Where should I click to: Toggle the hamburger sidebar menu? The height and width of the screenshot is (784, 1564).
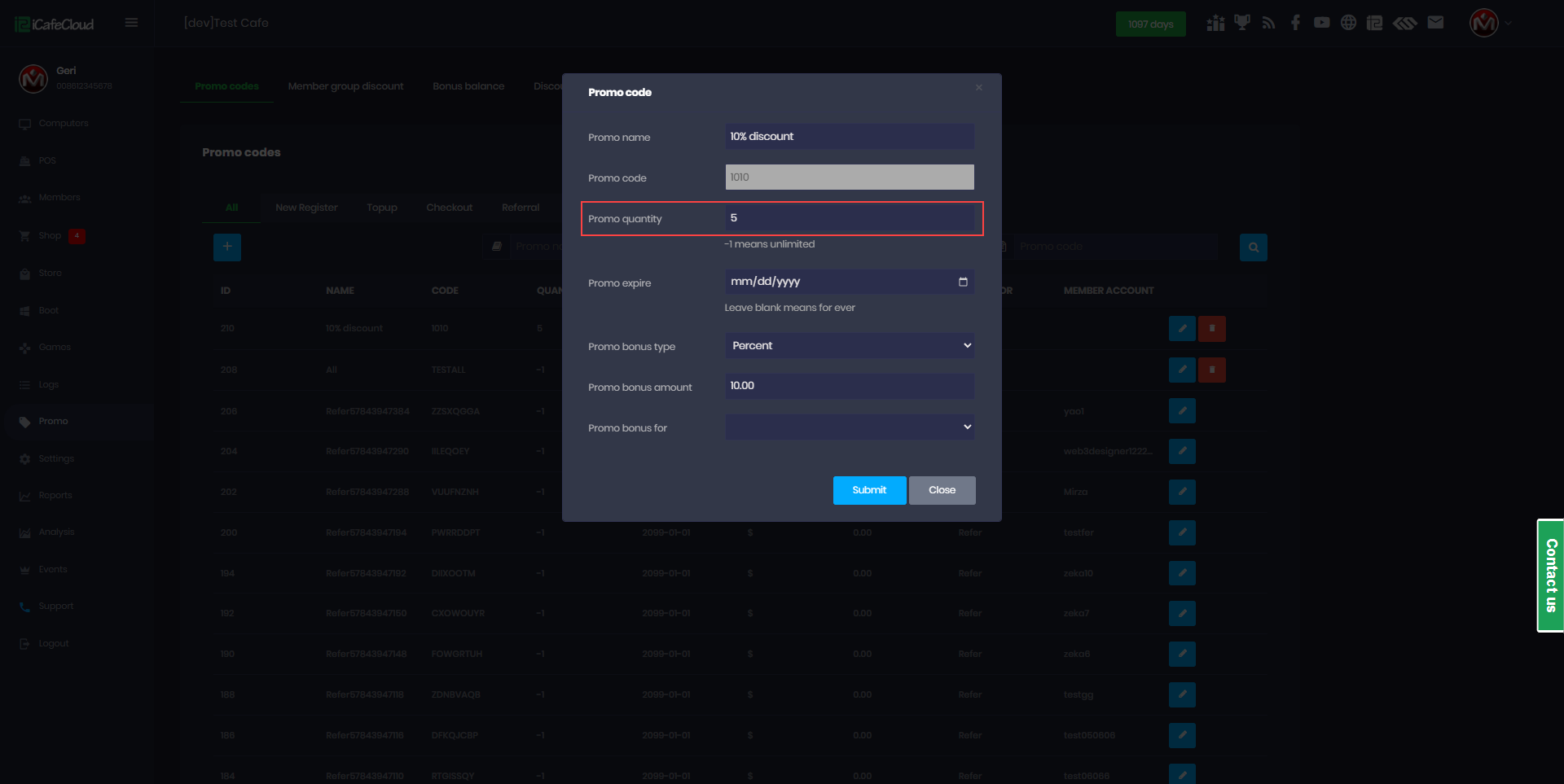point(131,23)
